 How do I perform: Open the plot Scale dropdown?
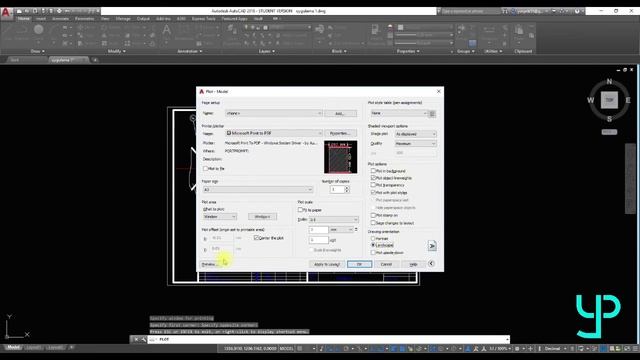(x=333, y=220)
